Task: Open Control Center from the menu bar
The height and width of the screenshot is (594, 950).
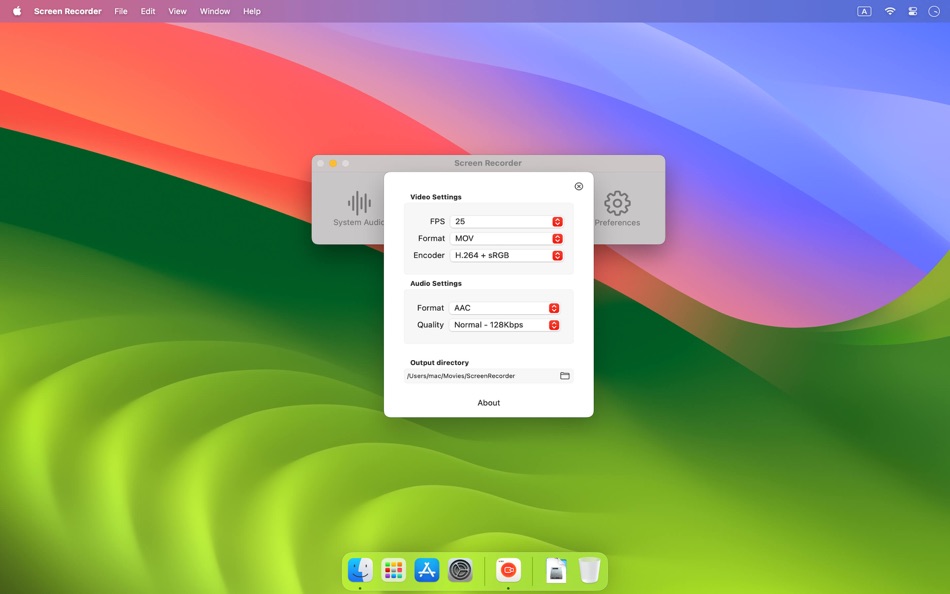Action: (x=912, y=12)
